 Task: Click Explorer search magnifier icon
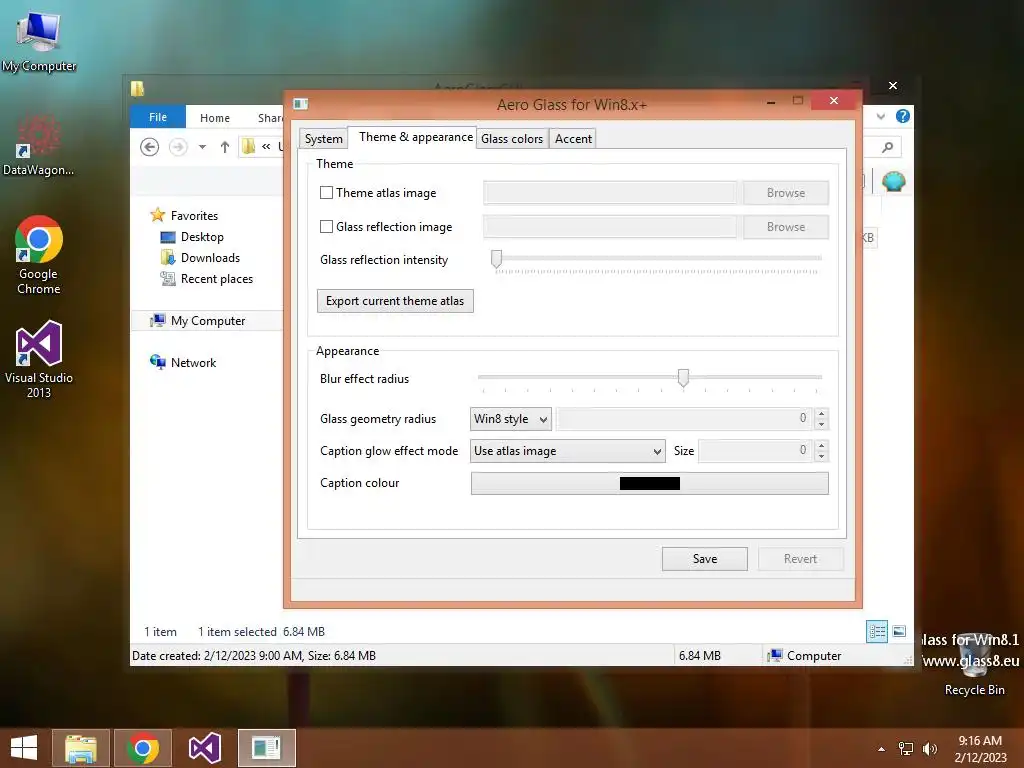888,147
